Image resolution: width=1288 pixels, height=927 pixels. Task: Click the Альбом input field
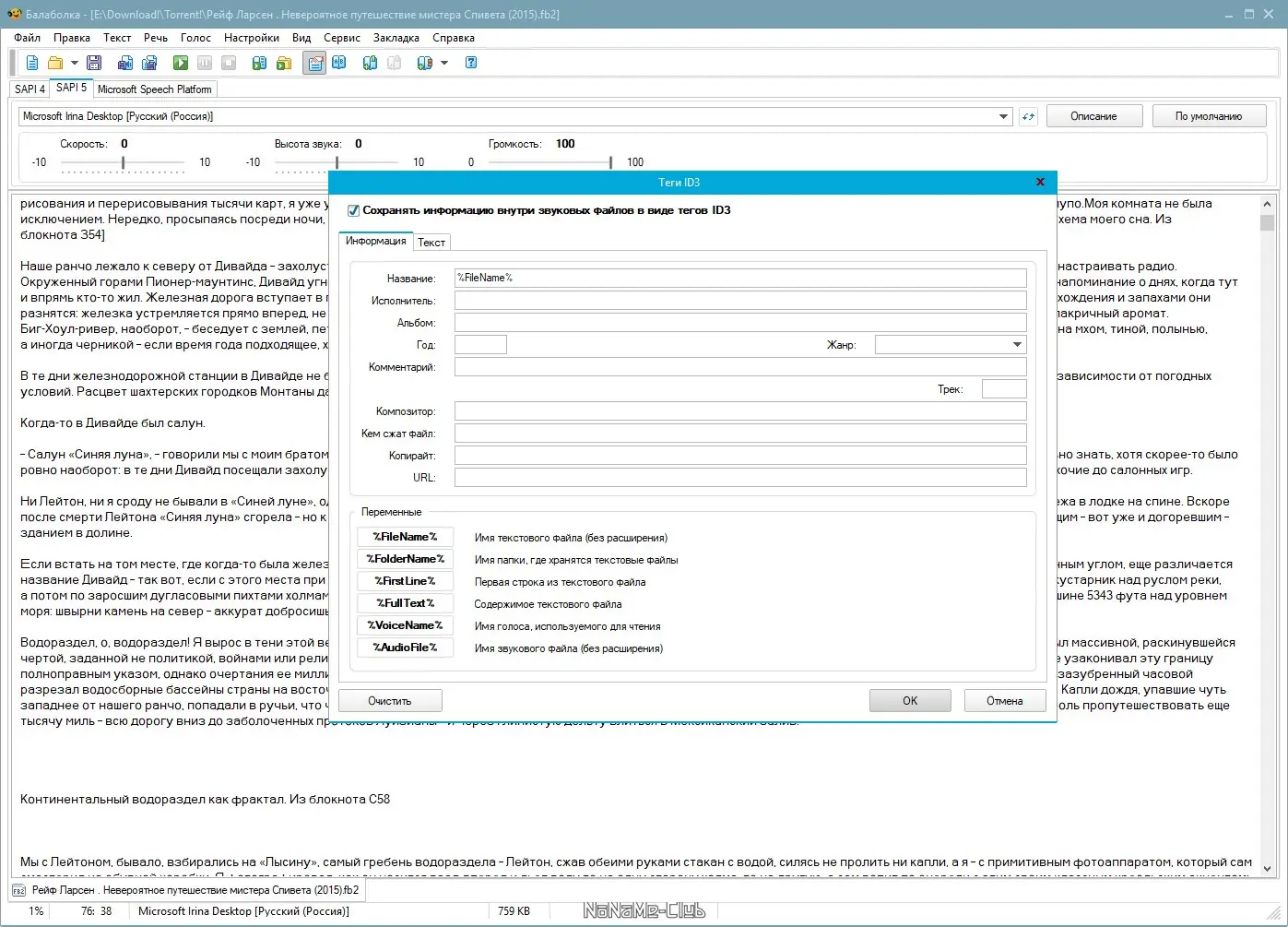pos(740,323)
